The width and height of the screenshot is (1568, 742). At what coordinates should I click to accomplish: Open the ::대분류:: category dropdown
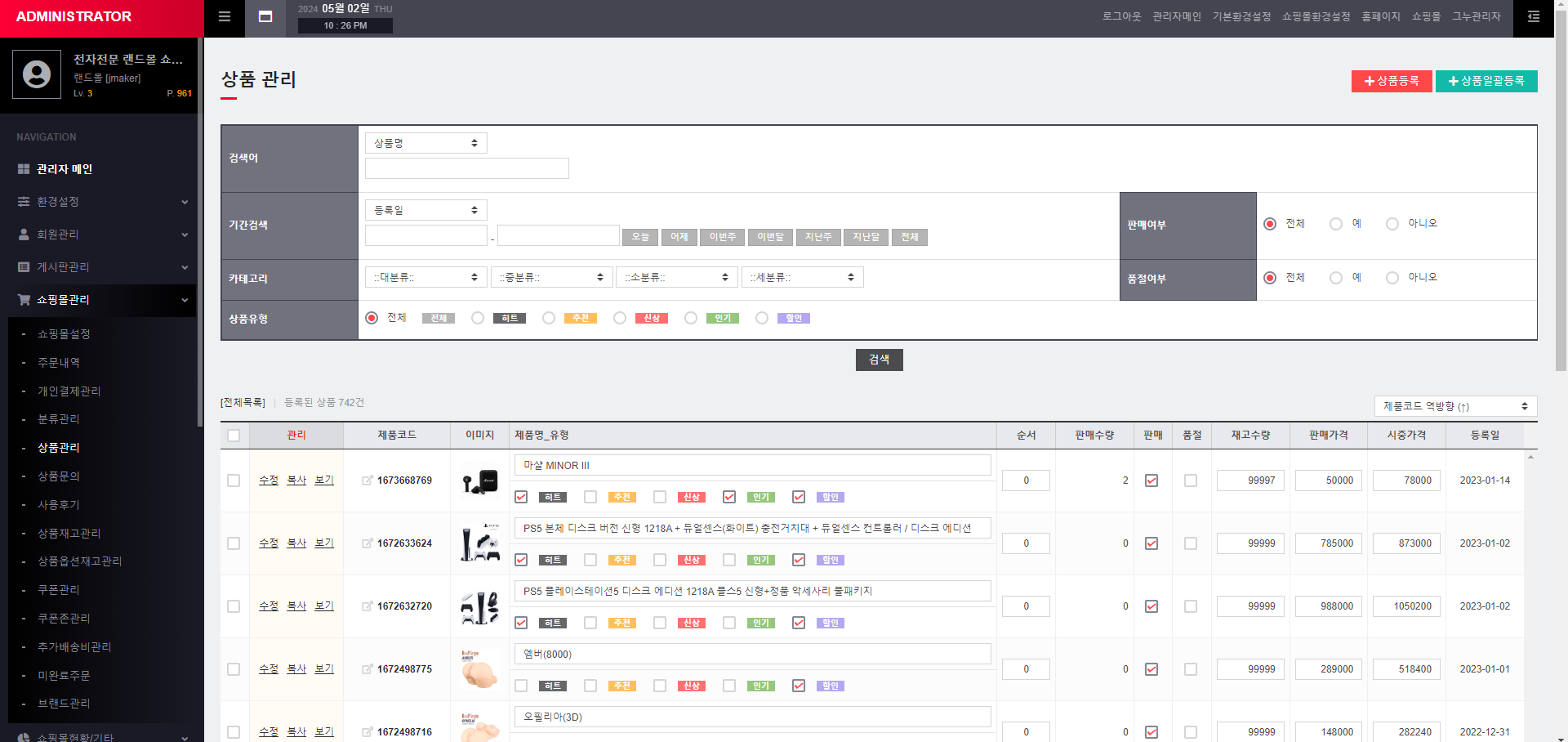[425, 278]
